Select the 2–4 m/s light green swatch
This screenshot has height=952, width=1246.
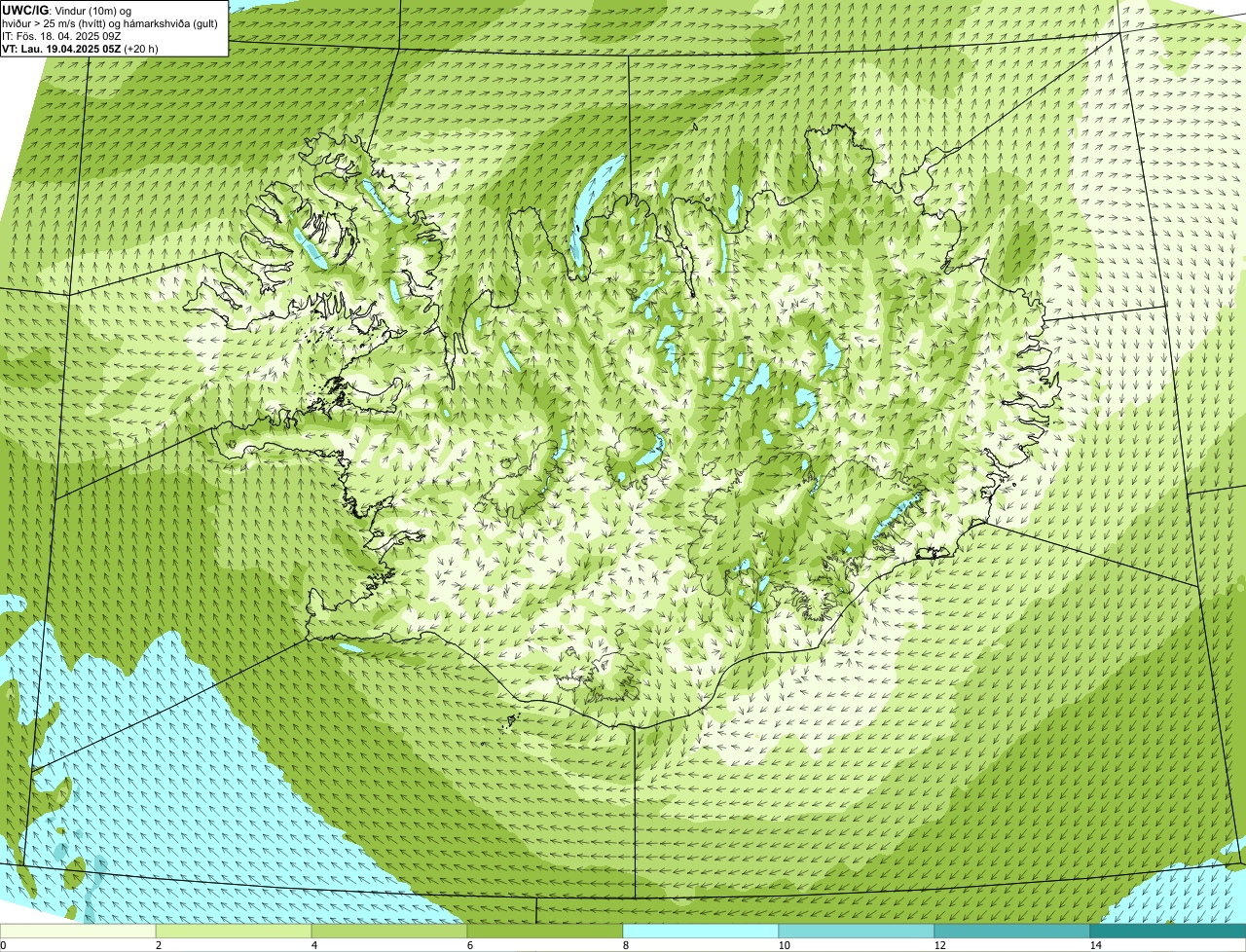(x=234, y=931)
